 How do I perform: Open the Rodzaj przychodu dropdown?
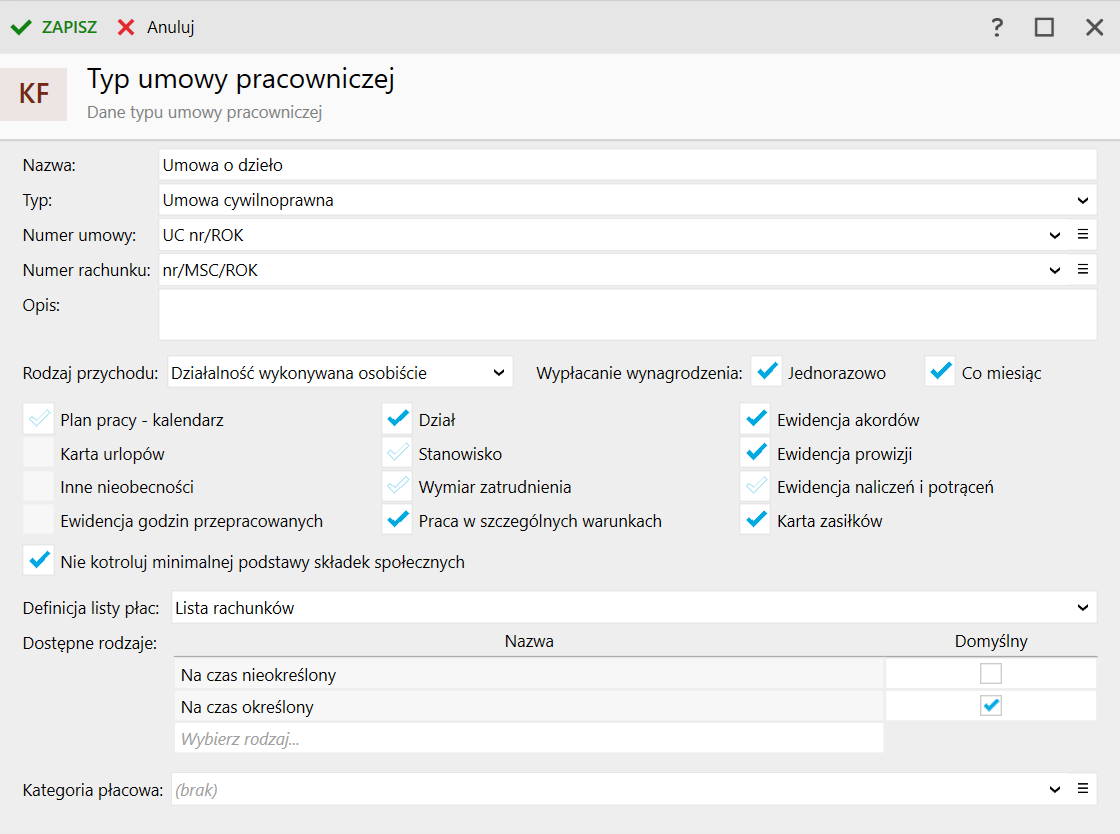point(499,373)
